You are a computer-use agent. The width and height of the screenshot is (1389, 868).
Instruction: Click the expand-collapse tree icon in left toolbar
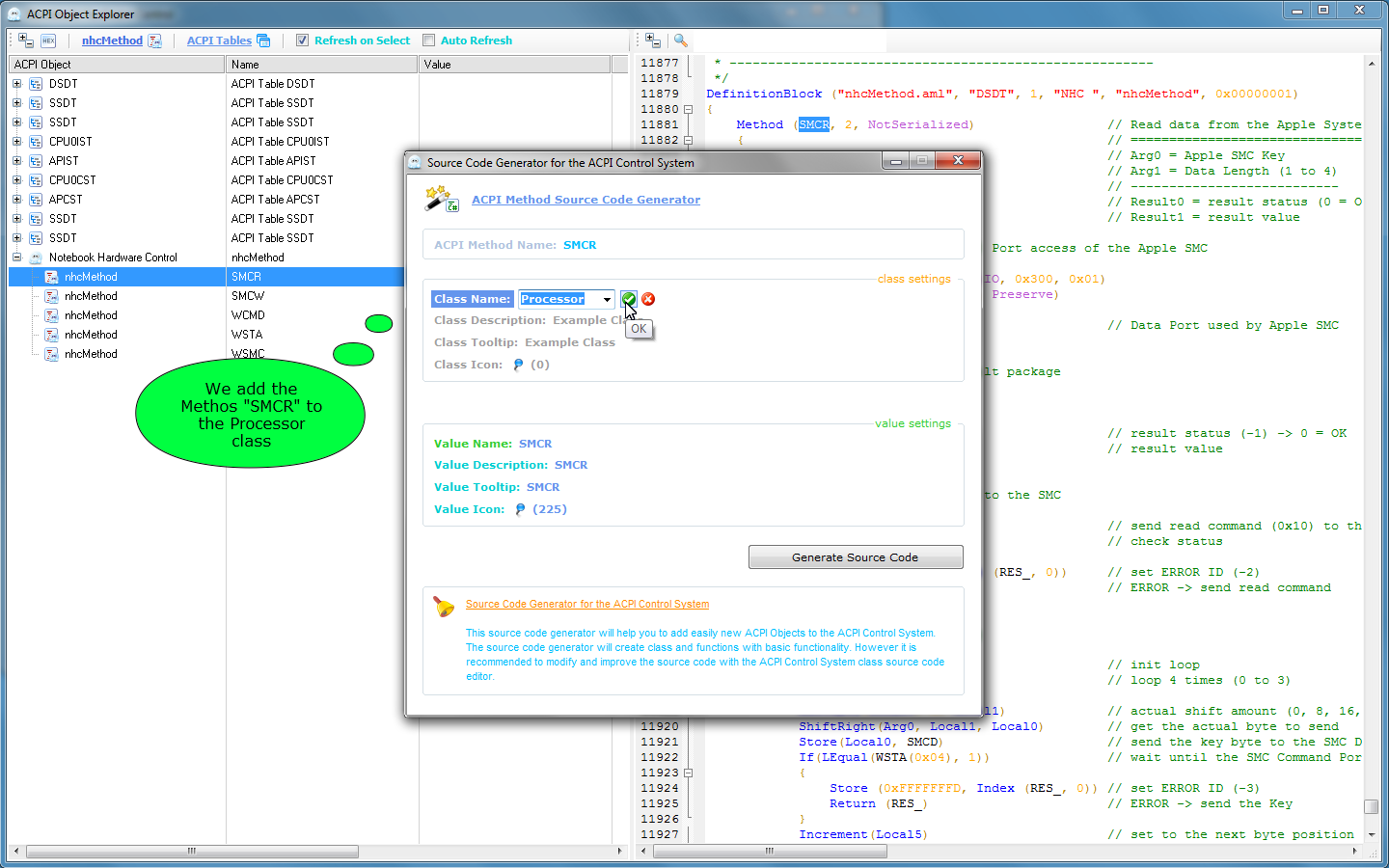pos(26,41)
